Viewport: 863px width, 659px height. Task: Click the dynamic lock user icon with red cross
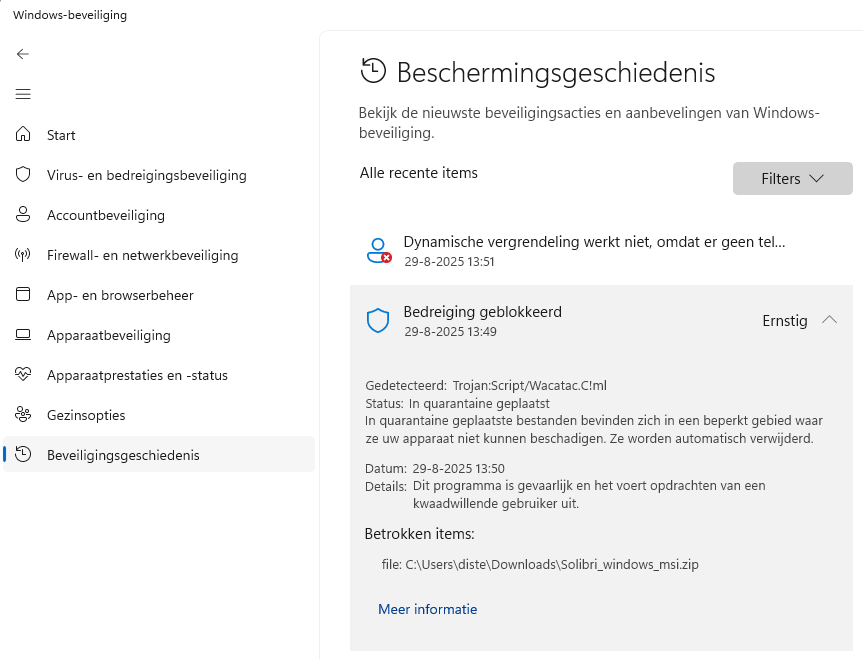click(x=379, y=250)
